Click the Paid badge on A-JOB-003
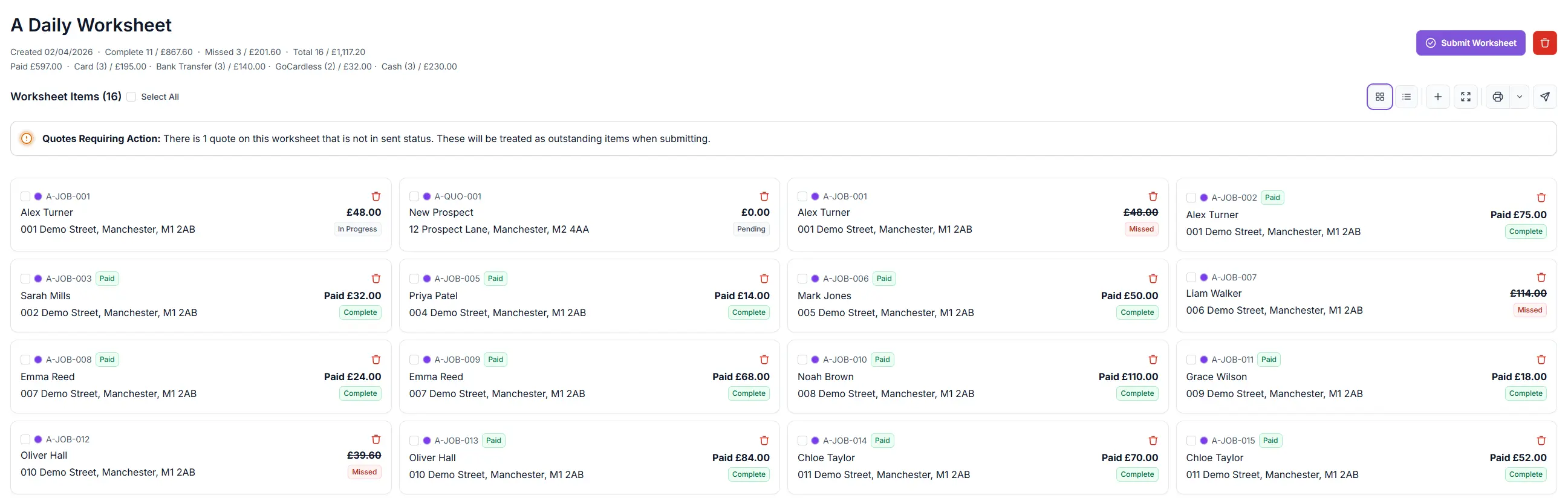Screen dimensions: 1568x501 (x=106, y=277)
